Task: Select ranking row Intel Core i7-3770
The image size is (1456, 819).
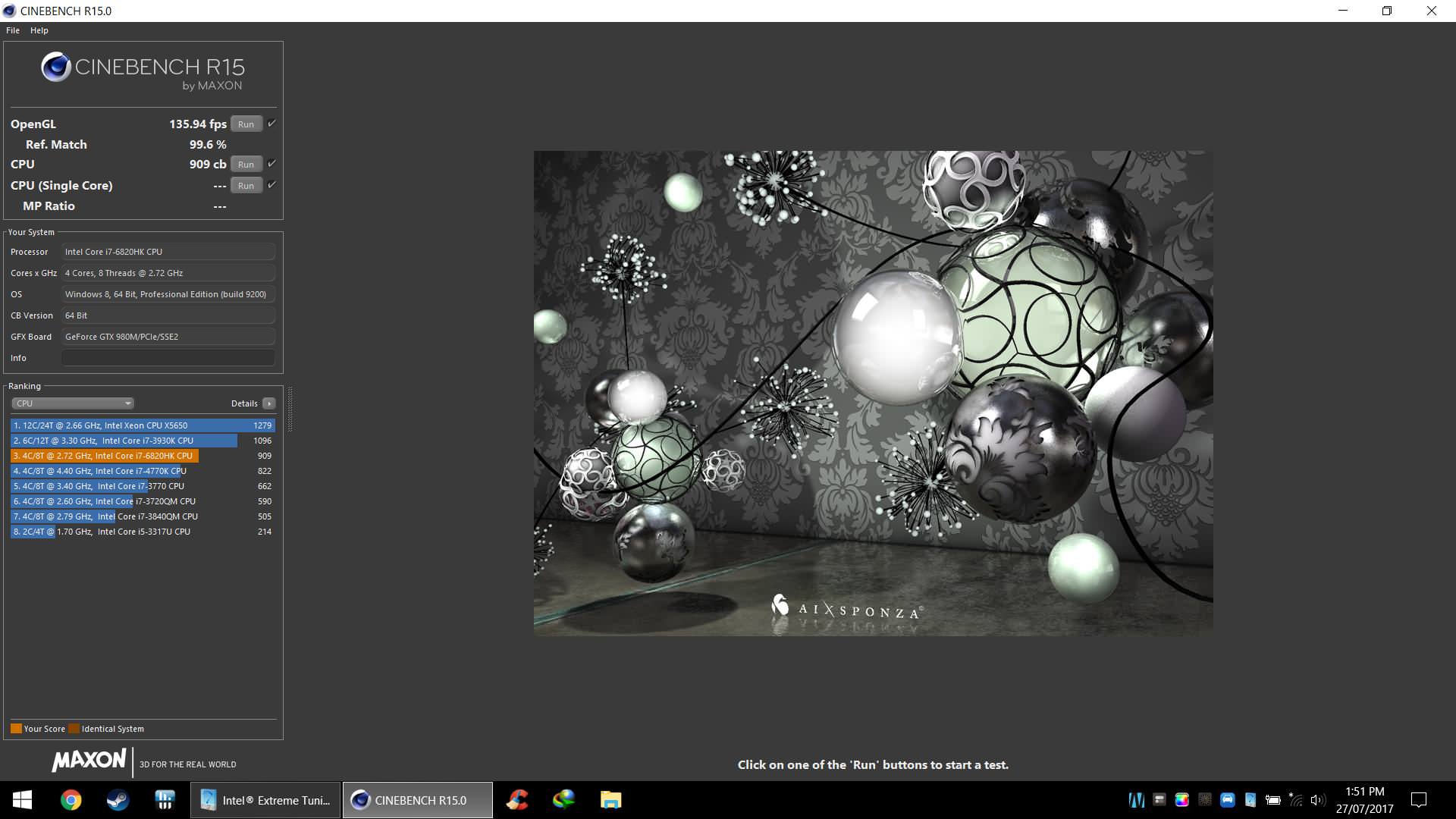Action: coord(143,486)
